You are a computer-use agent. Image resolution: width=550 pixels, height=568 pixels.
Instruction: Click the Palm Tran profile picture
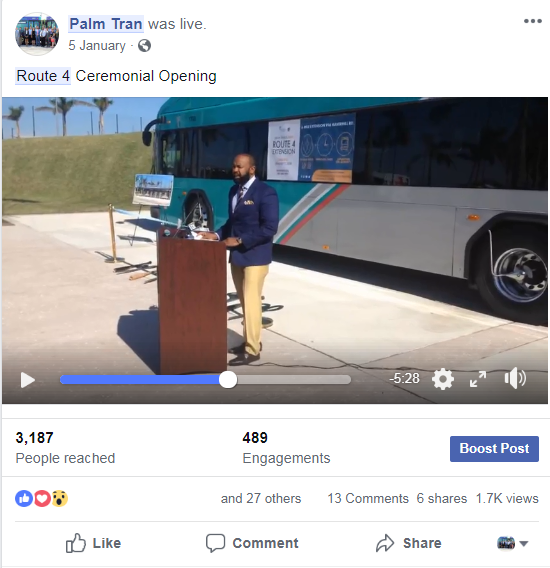(x=37, y=34)
